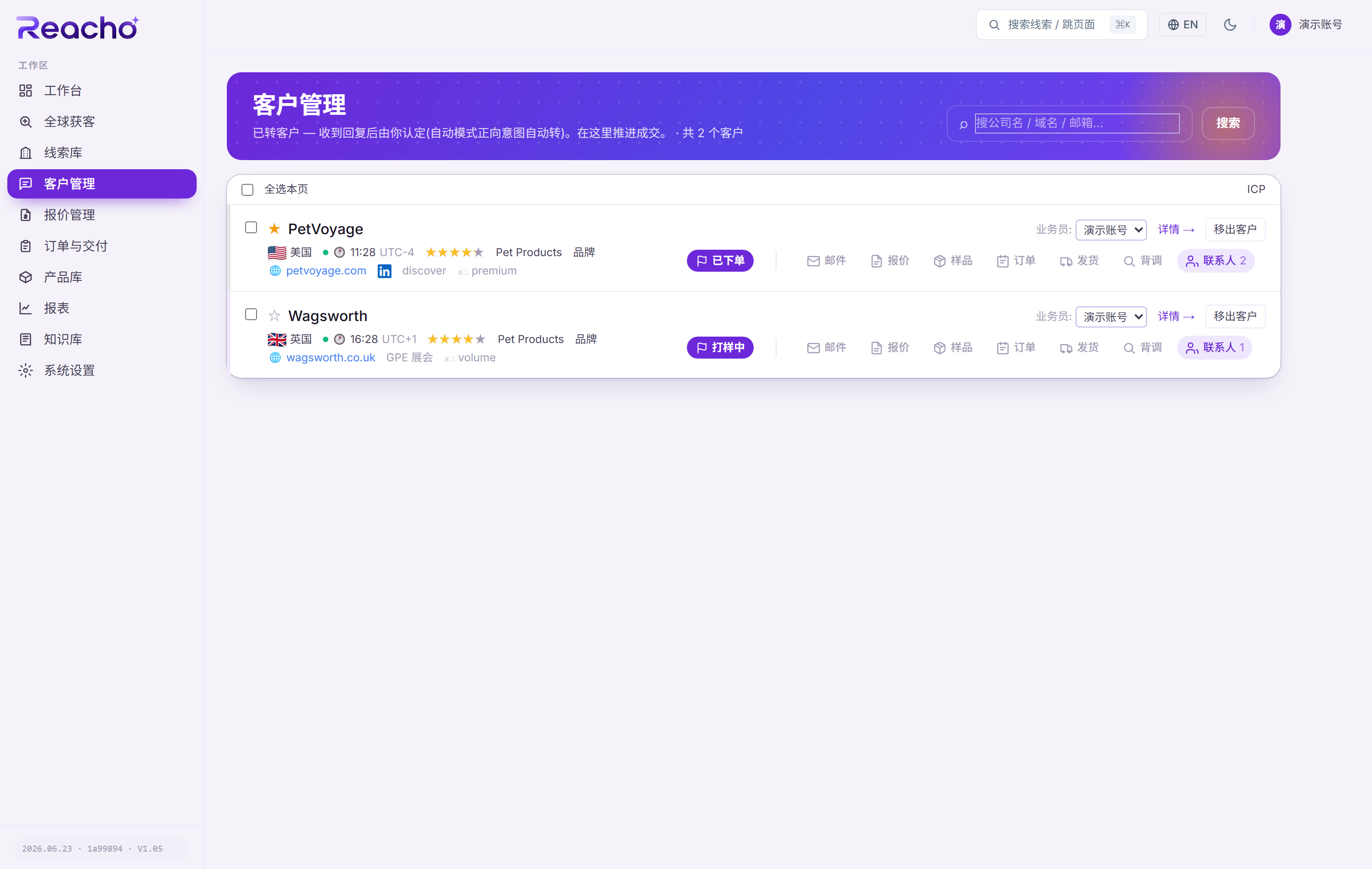Click the 已下单 status badge for PetVoyage
Image resolution: width=1372 pixels, height=869 pixels.
pyautogui.click(x=720, y=260)
